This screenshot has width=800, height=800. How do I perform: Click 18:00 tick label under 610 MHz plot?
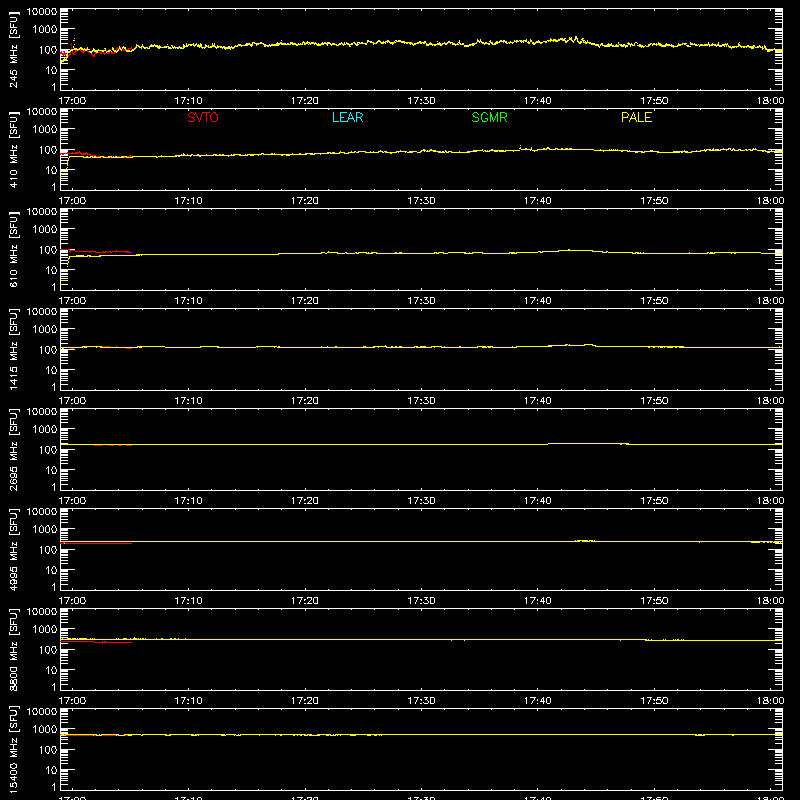point(770,301)
